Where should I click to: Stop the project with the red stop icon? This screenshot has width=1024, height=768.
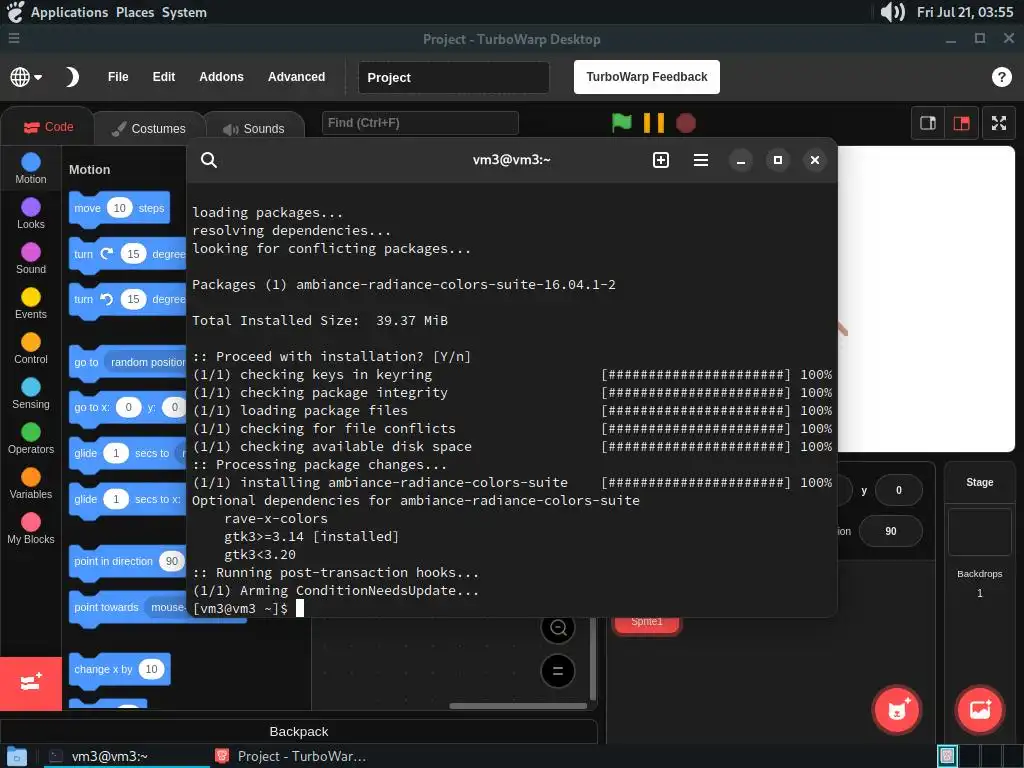[686, 123]
